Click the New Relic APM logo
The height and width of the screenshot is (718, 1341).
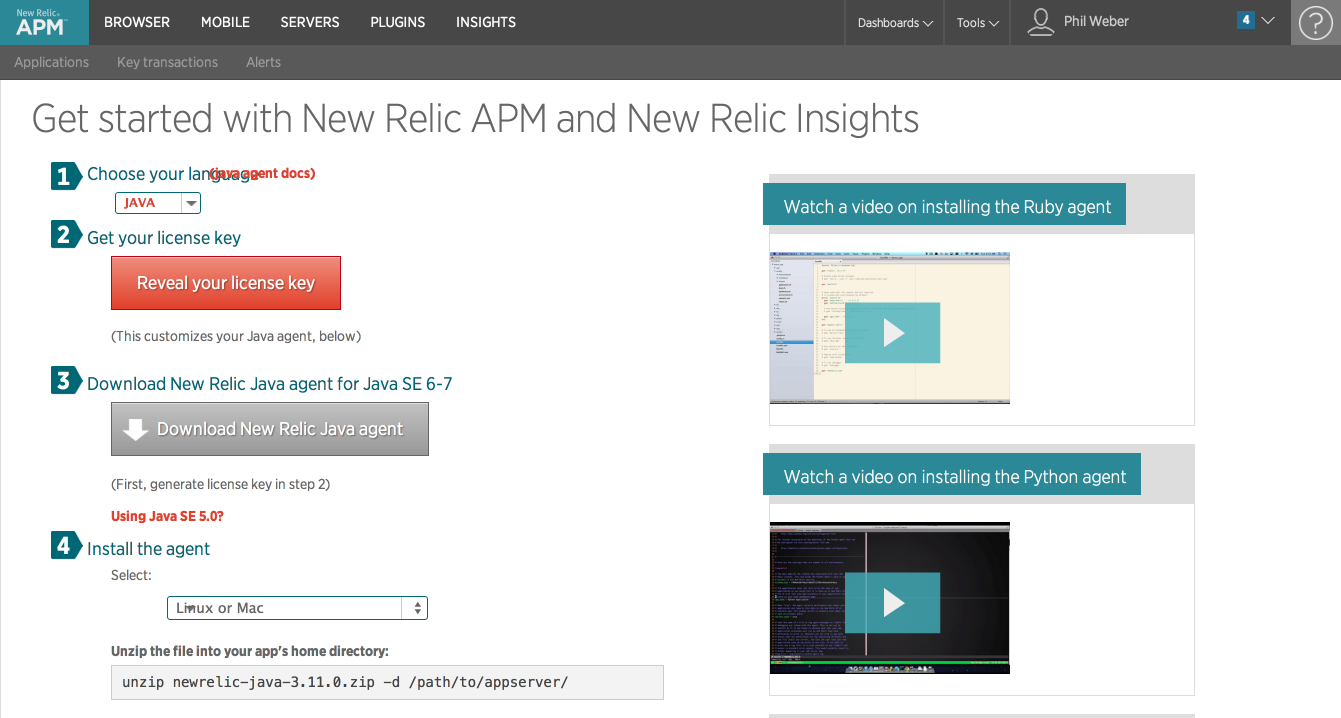[x=44, y=22]
